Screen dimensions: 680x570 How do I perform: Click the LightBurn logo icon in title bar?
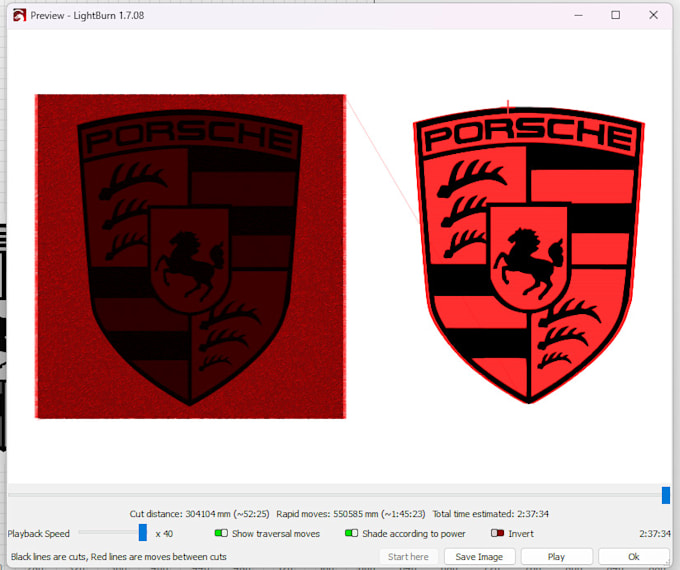point(20,16)
